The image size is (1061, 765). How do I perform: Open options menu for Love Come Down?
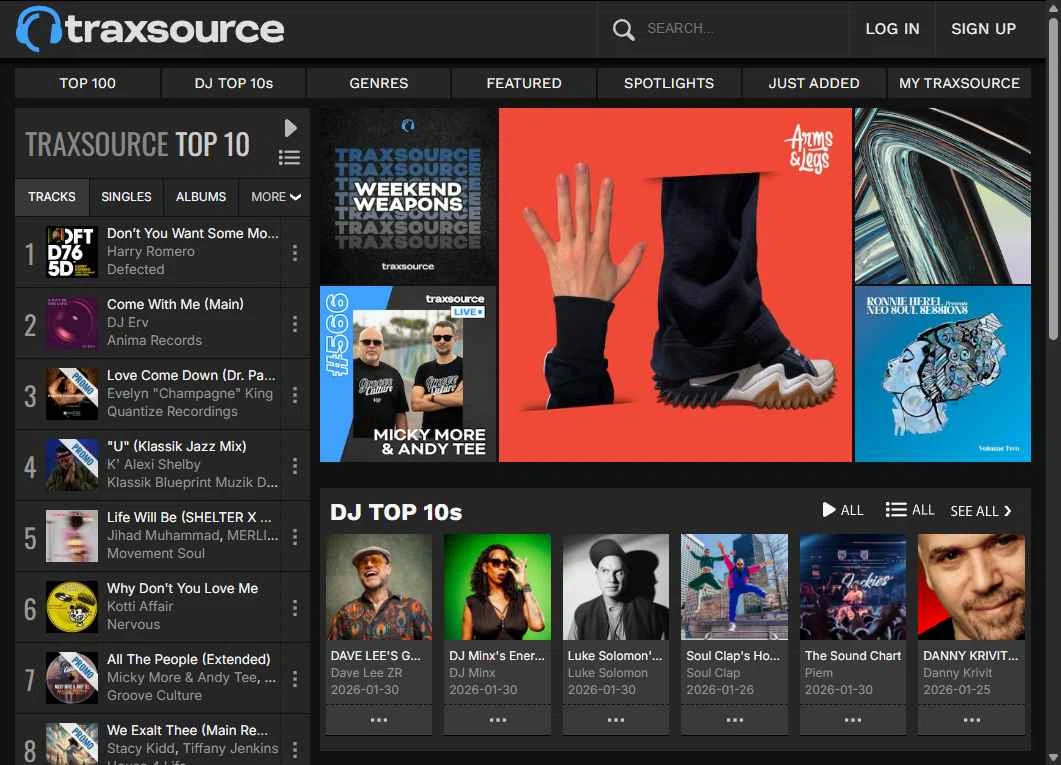(x=295, y=394)
